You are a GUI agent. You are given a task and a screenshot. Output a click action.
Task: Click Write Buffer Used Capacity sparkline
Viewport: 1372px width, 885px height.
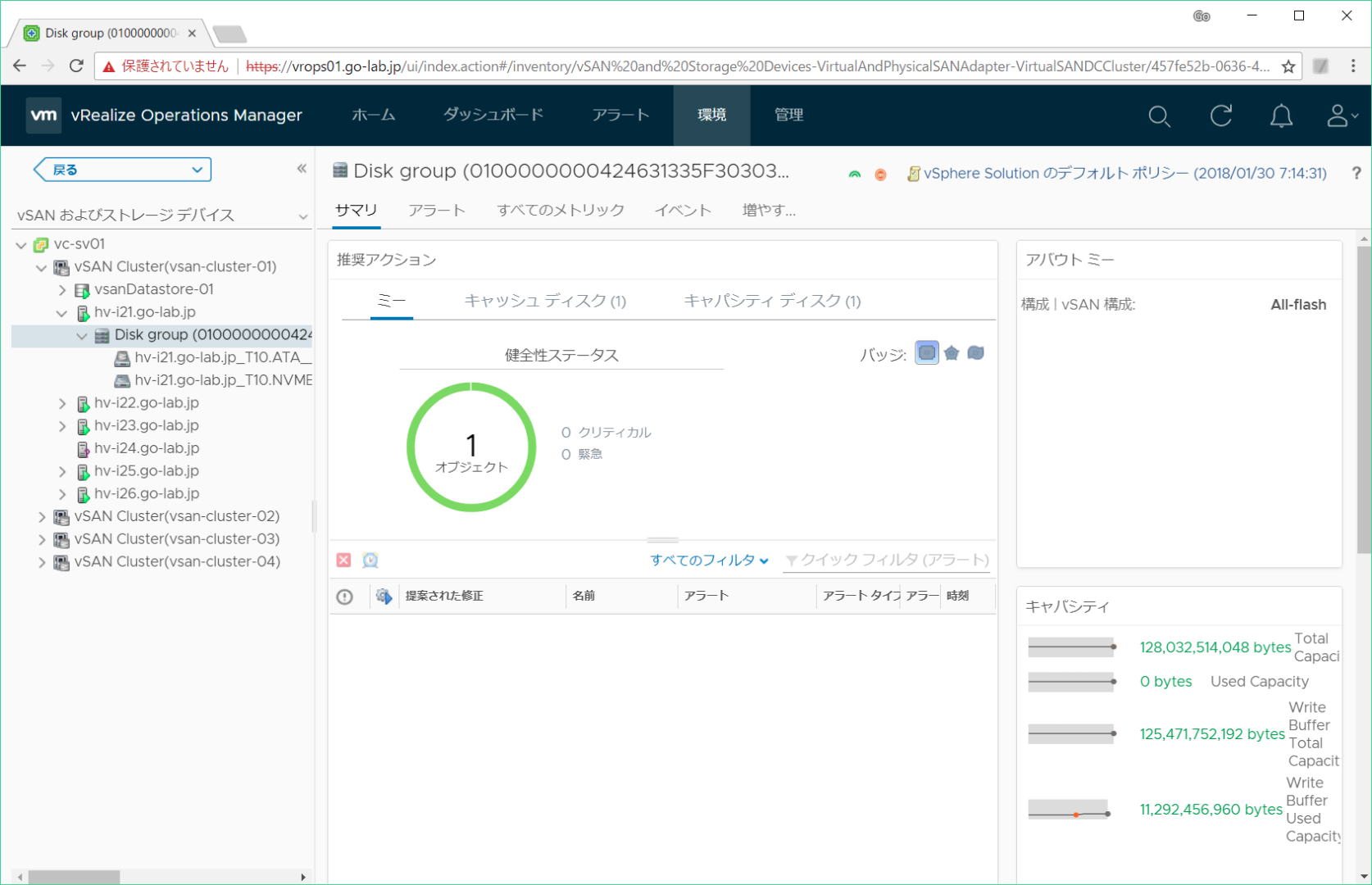click(1069, 810)
